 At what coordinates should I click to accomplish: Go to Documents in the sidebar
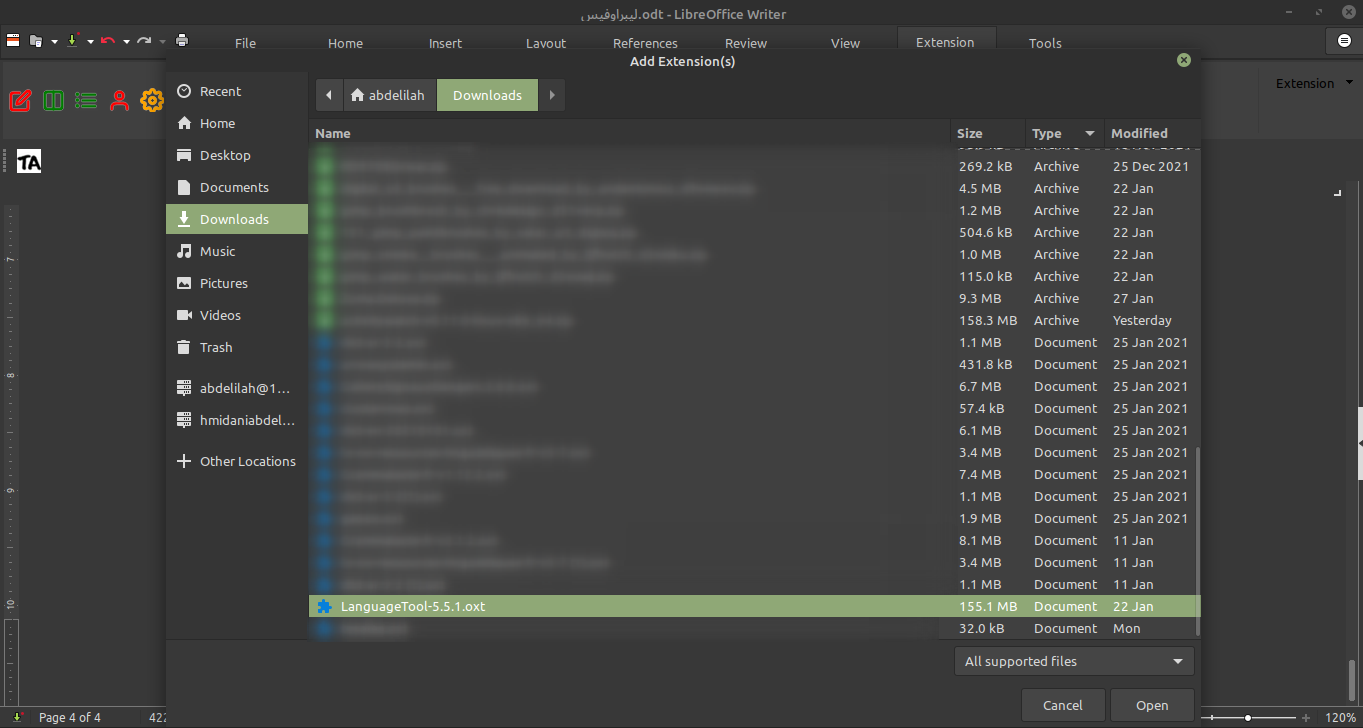234,187
